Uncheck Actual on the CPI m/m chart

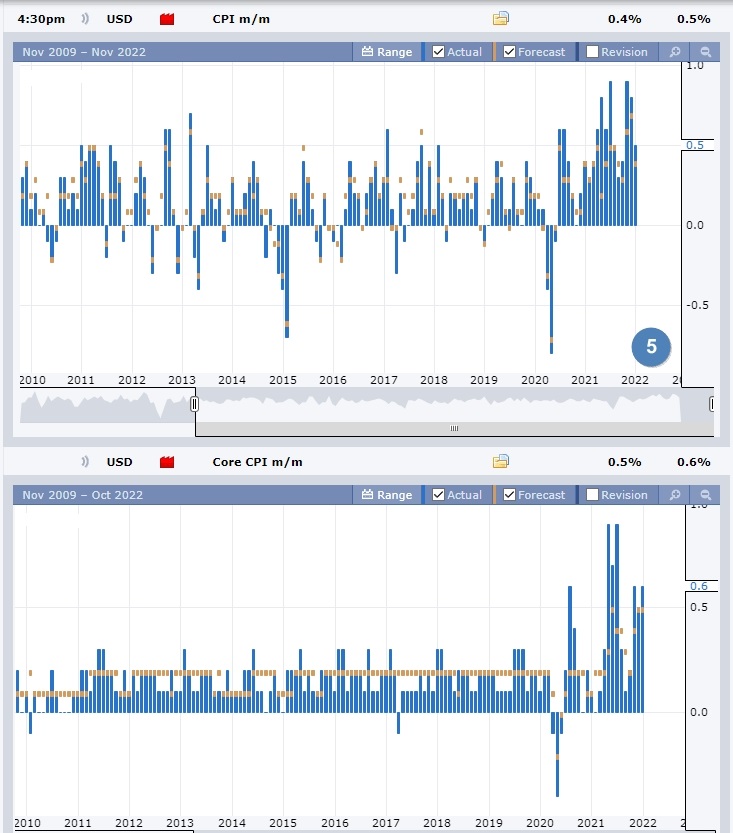coord(439,52)
